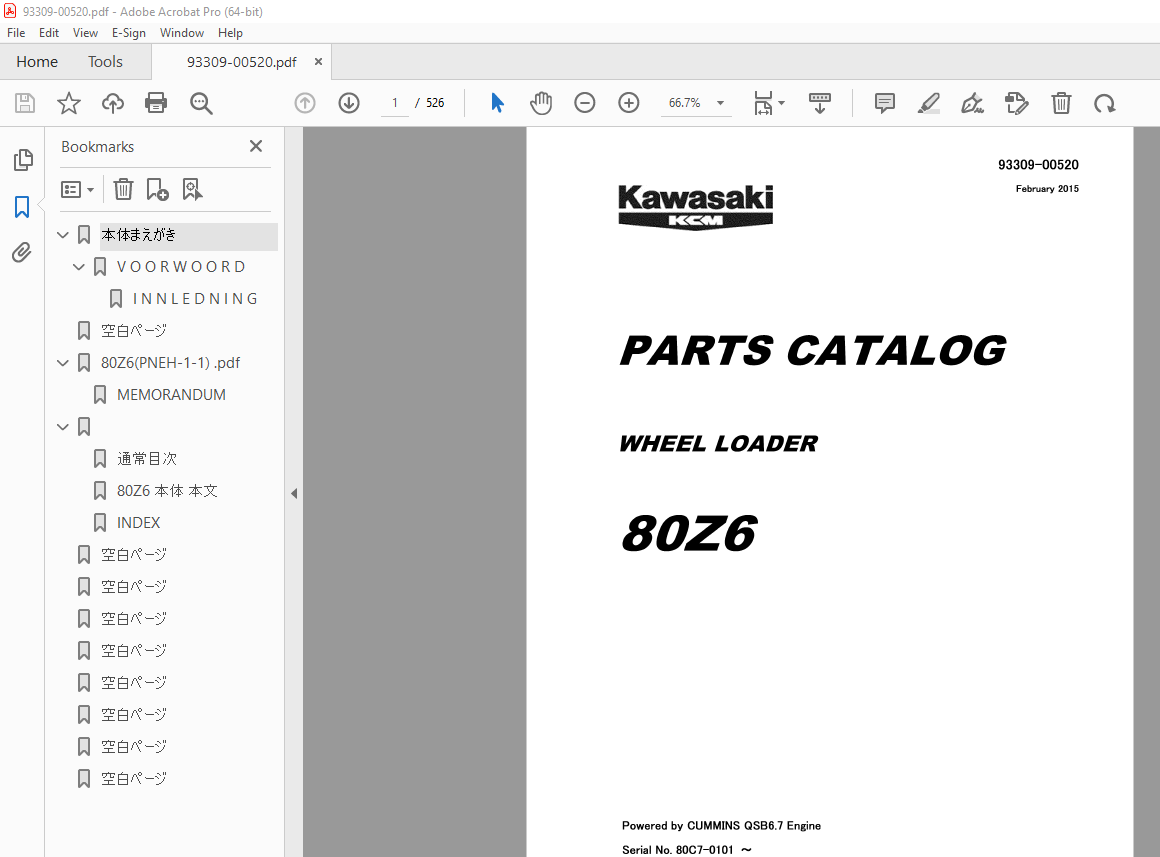Open the Sign document pen tool
The width and height of the screenshot is (1160, 857).
tap(972, 103)
